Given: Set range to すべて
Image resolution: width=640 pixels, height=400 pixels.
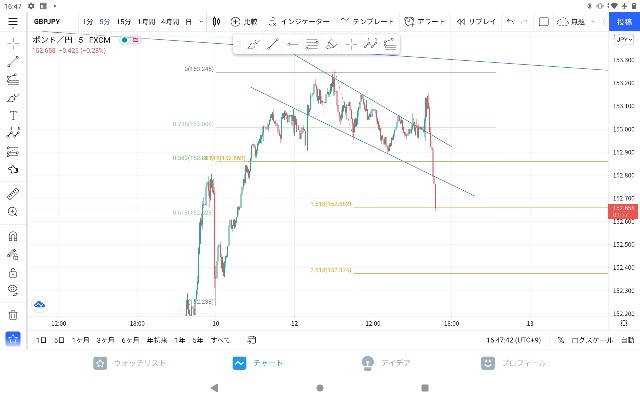Looking at the screenshot, I should [x=220, y=340].
